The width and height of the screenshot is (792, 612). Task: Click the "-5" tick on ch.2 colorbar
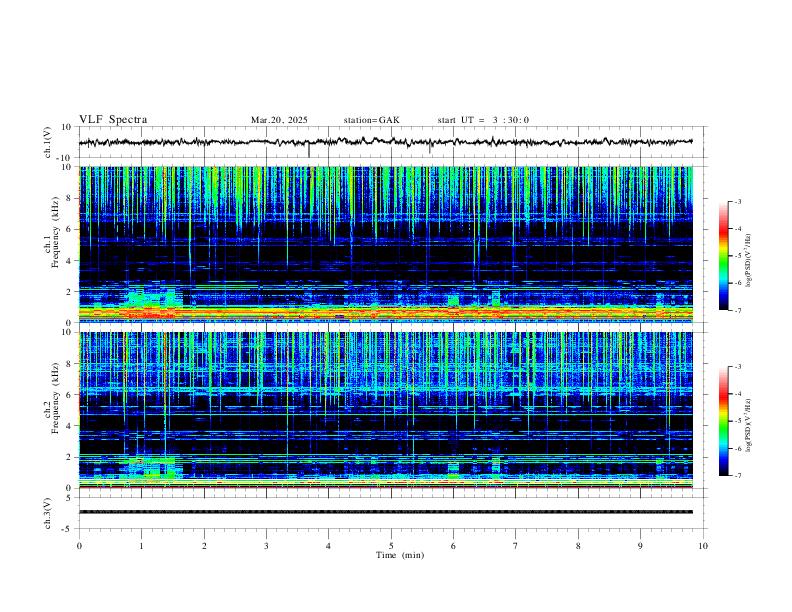[737, 421]
